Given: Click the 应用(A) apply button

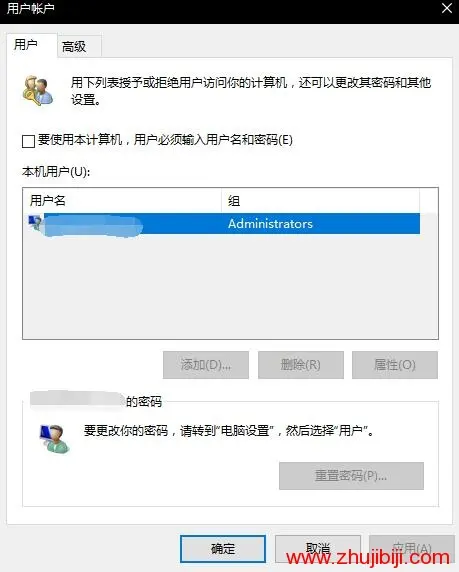Looking at the screenshot, I should coord(412,549).
